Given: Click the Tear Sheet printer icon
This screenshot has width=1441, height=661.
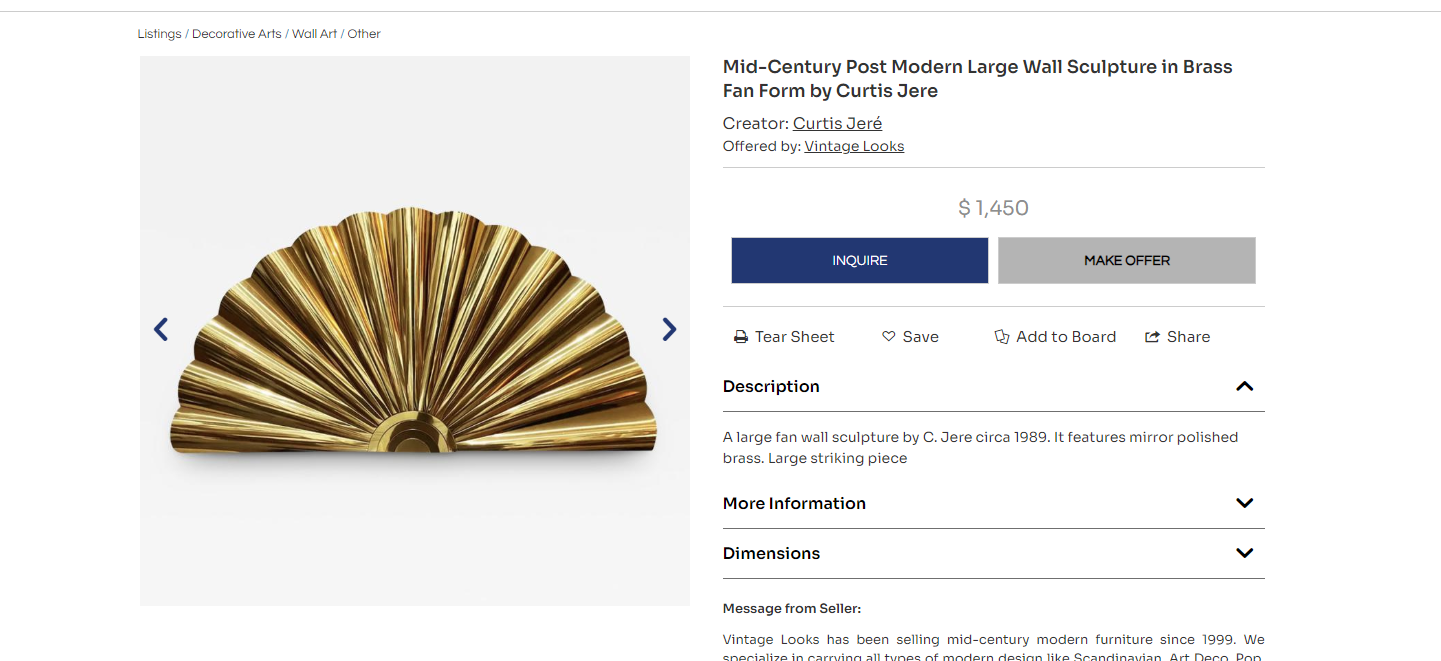Looking at the screenshot, I should pos(741,337).
